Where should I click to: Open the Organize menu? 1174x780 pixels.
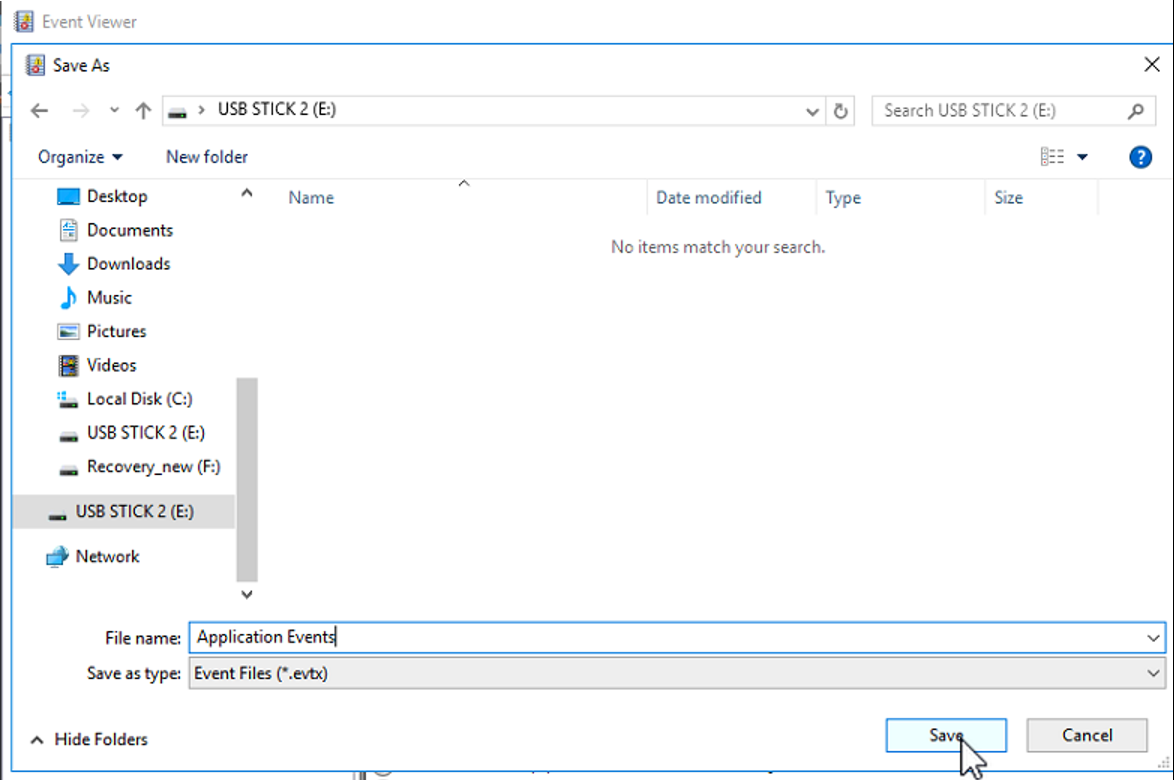coord(80,157)
